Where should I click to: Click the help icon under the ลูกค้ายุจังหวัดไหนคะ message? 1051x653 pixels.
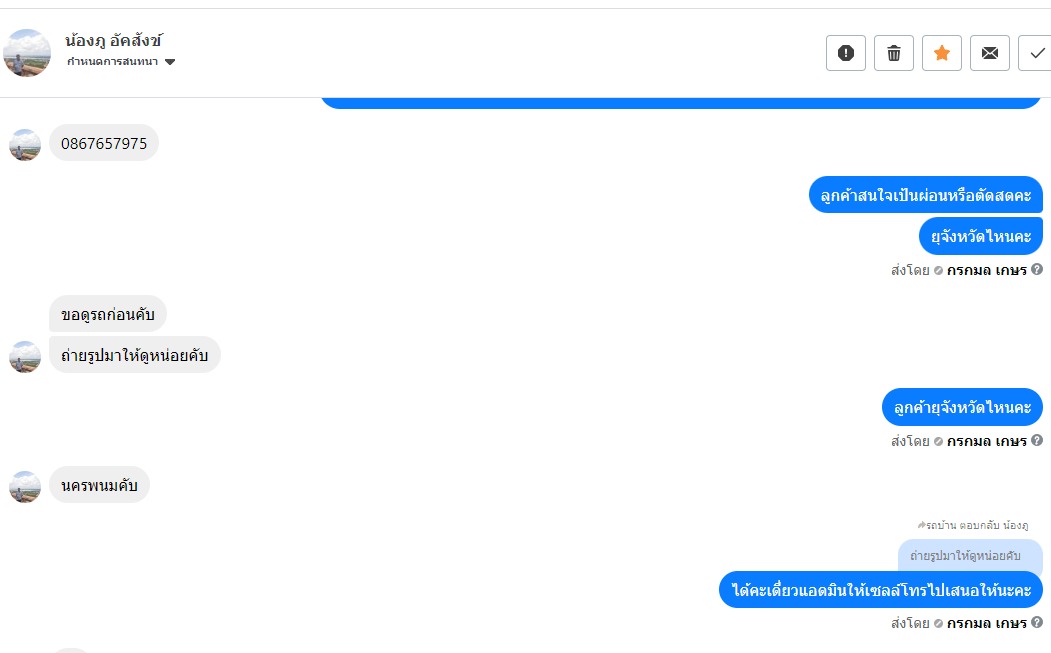coord(1037,441)
